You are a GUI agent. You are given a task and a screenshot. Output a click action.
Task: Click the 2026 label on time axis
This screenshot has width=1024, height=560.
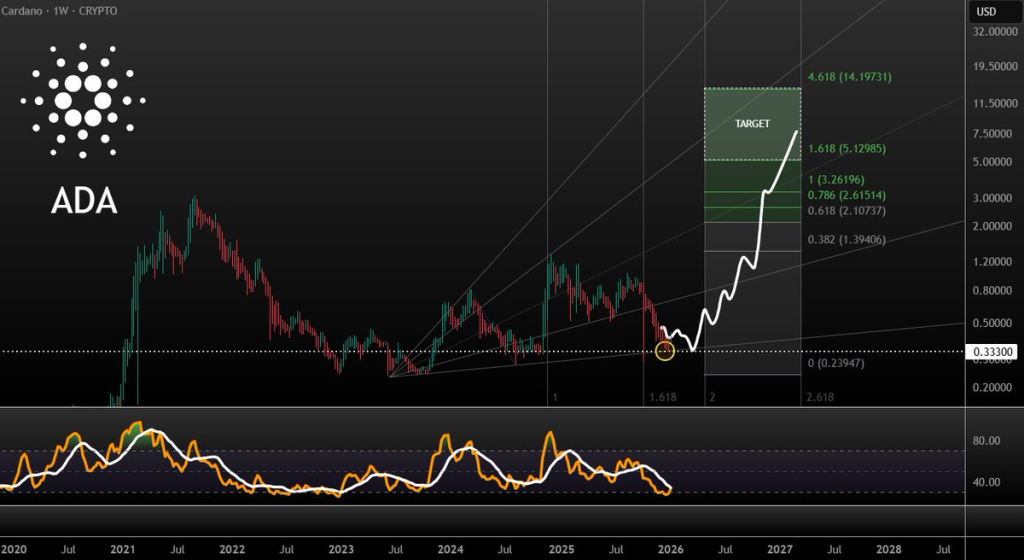pos(669,550)
